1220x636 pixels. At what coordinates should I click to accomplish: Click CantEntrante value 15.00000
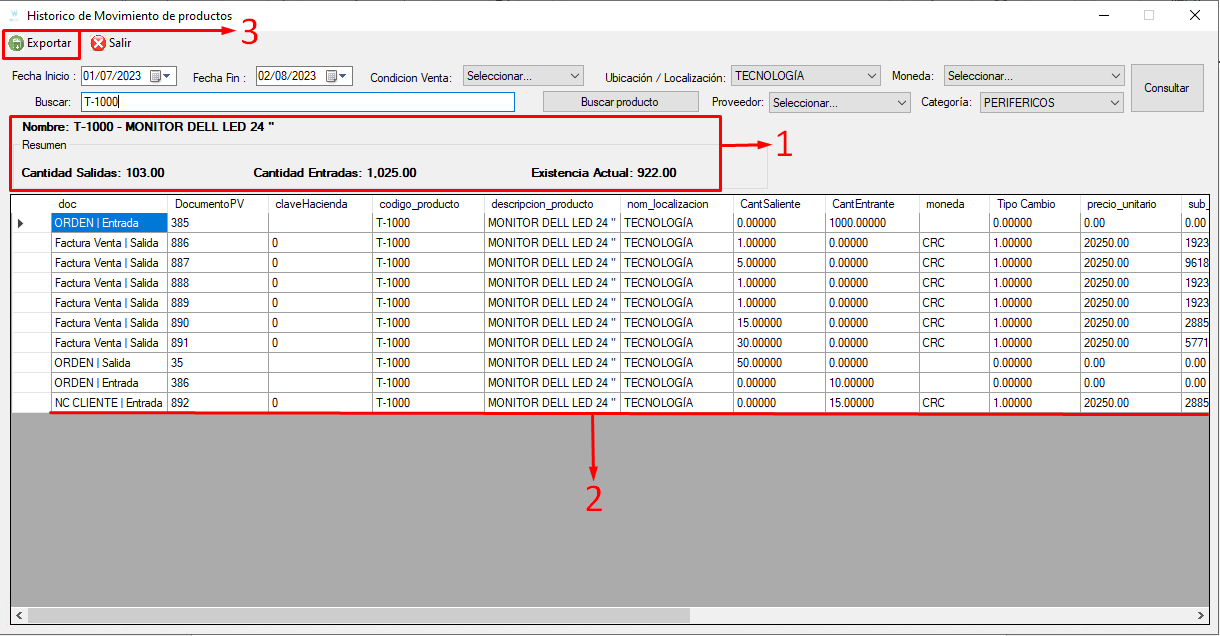[x=872, y=403]
